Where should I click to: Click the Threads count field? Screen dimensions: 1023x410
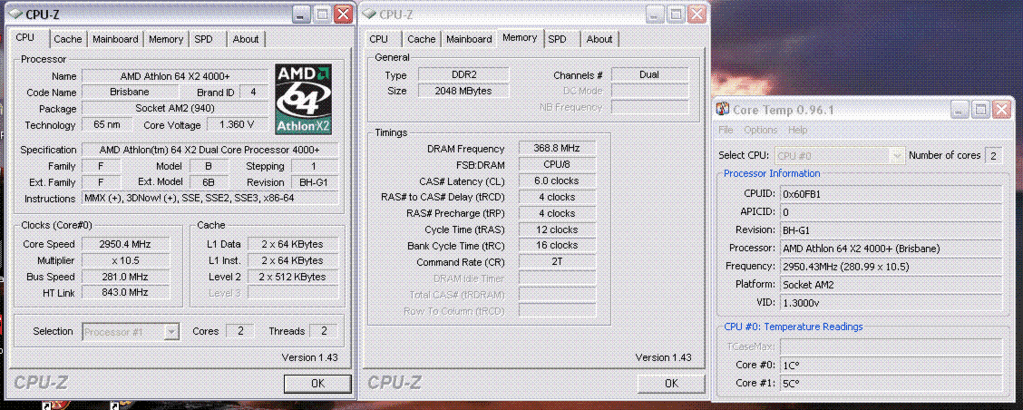[x=324, y=332]
